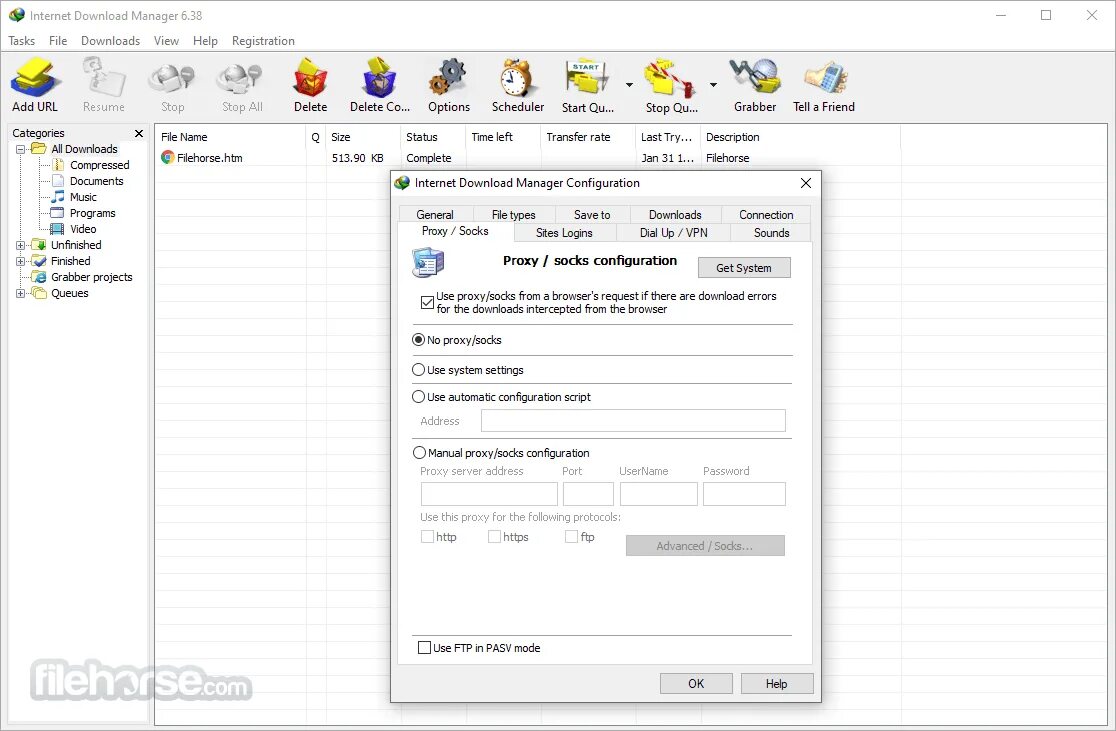Enable Use FTP in PASV mode

coord(424,648)
